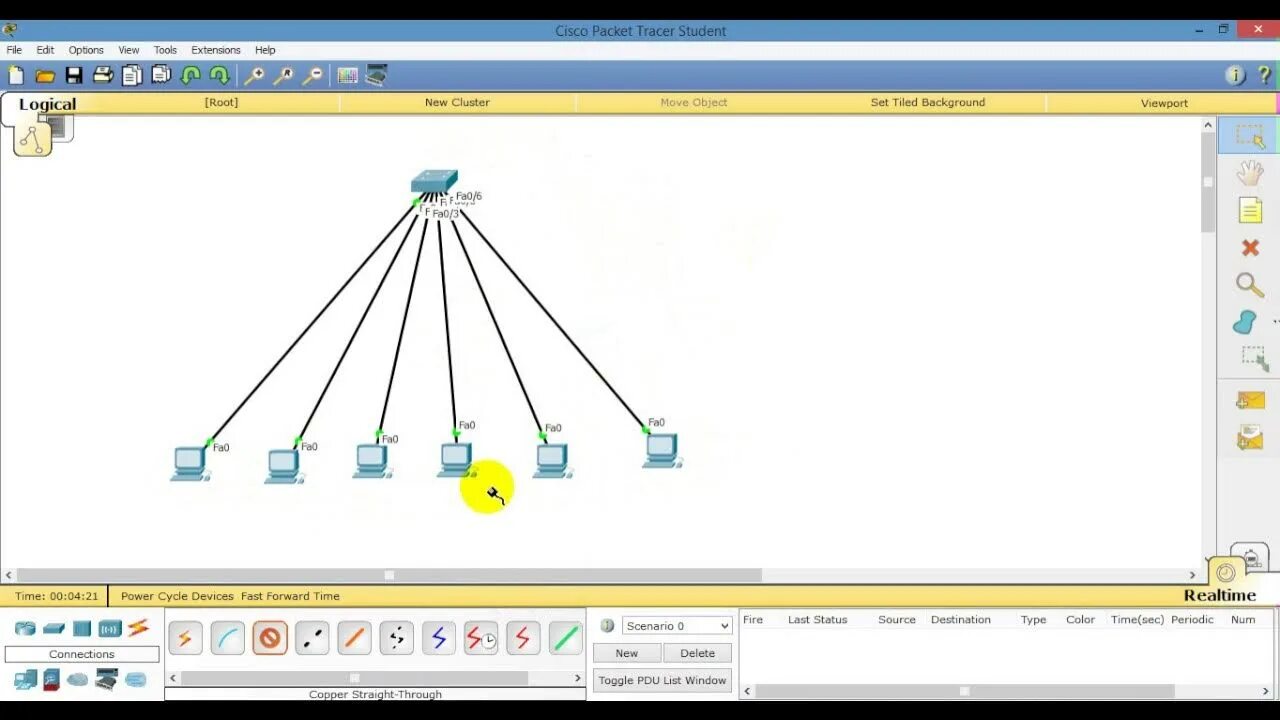
Task: Pick the blue Coaxial cable
Action: [439, 638]
